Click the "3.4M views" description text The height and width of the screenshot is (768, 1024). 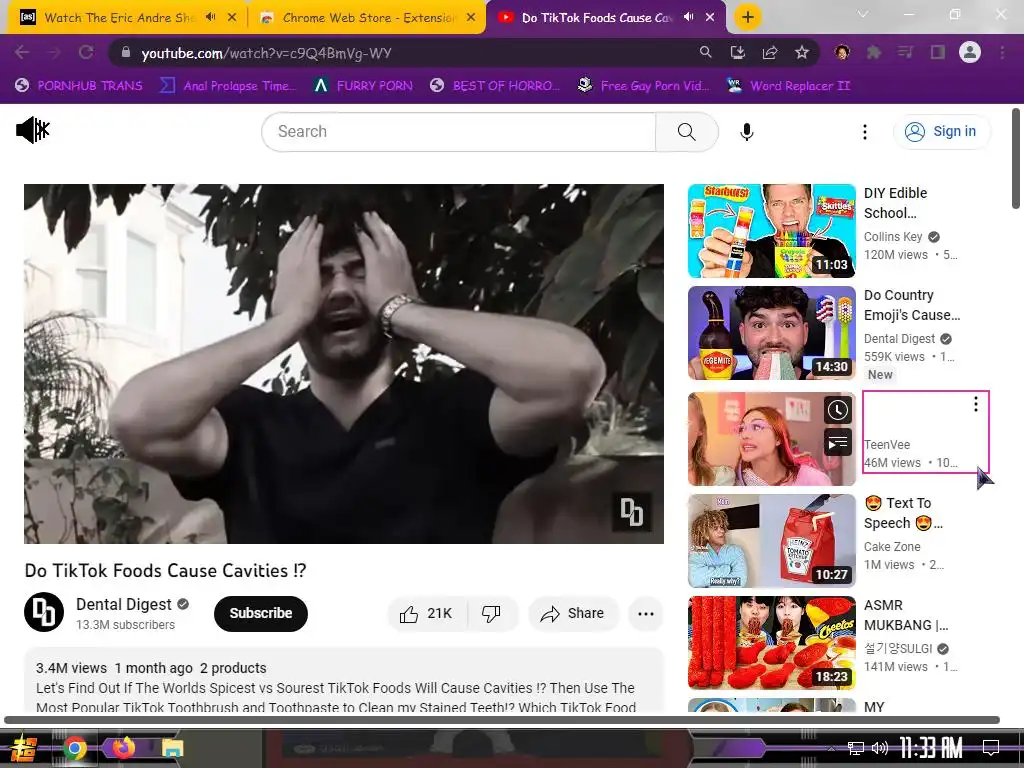click(x=71, y=668)
